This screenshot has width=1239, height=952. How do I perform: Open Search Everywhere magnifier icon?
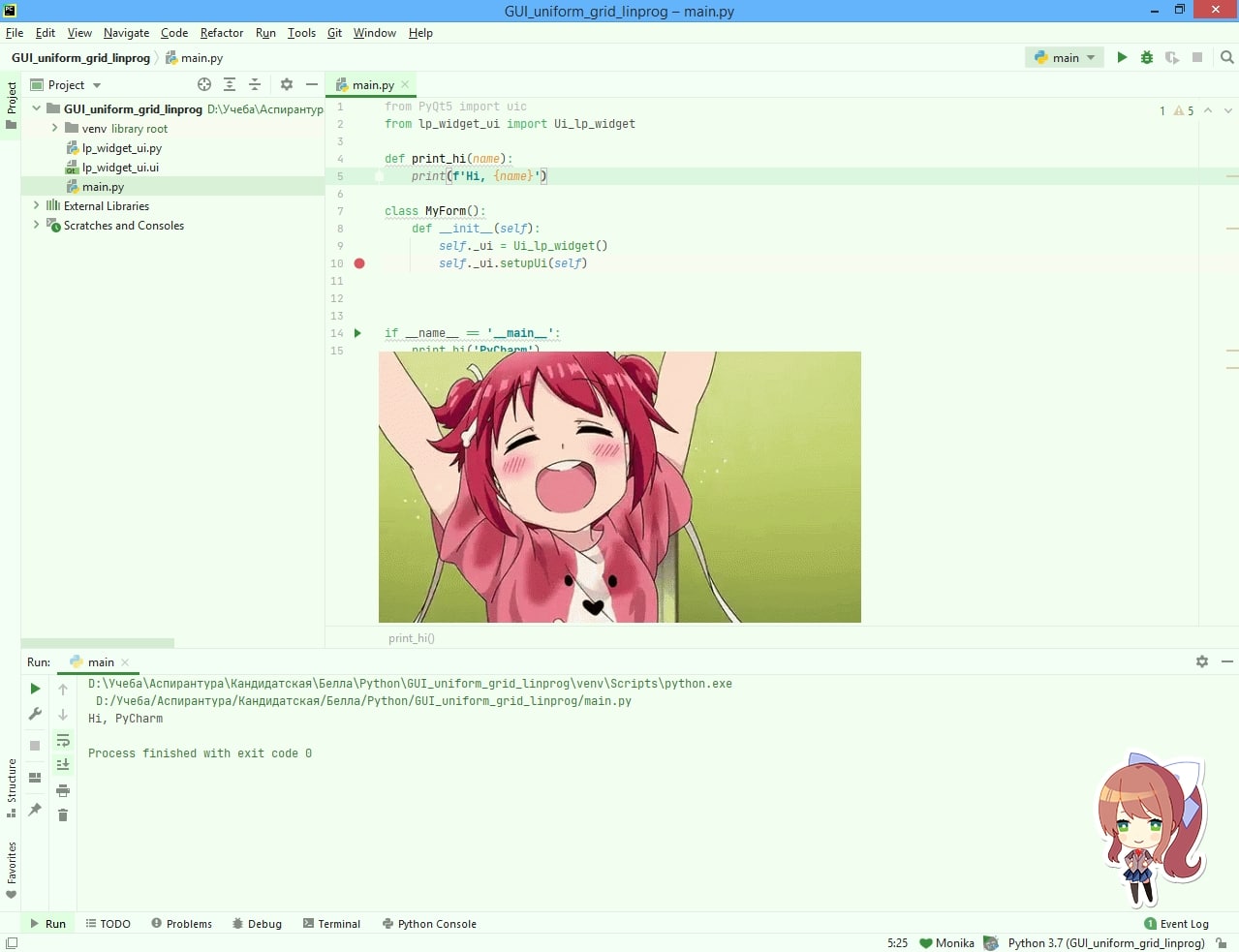pos(1227,58)
